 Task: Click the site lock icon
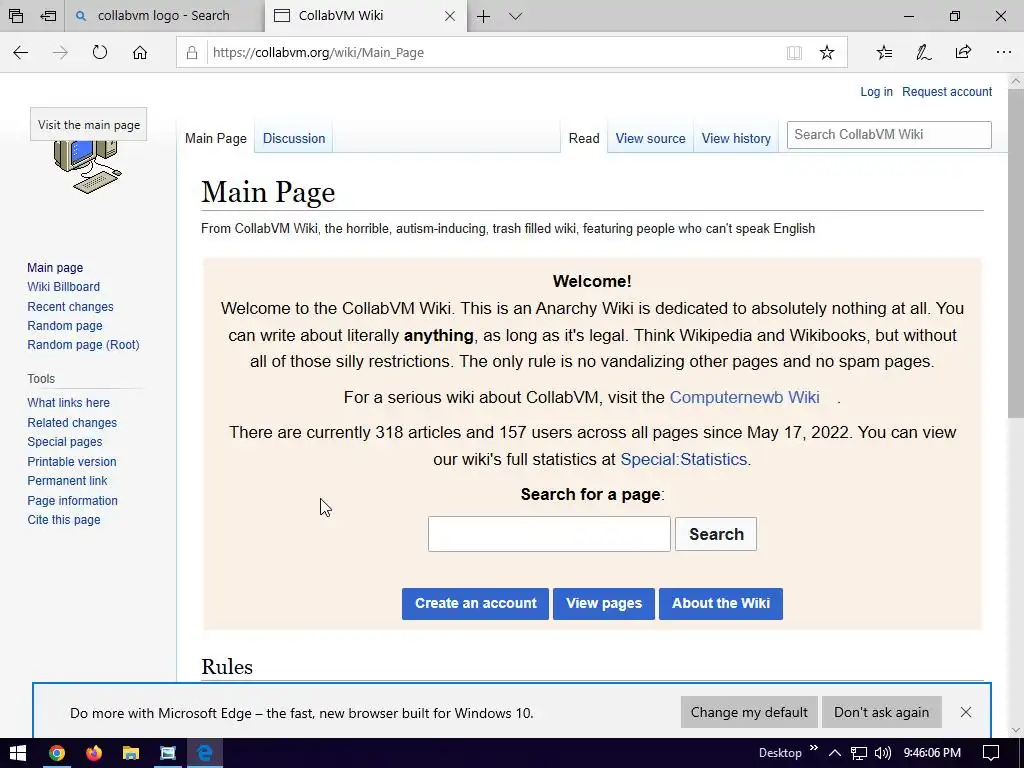click(x=192, y=52)
